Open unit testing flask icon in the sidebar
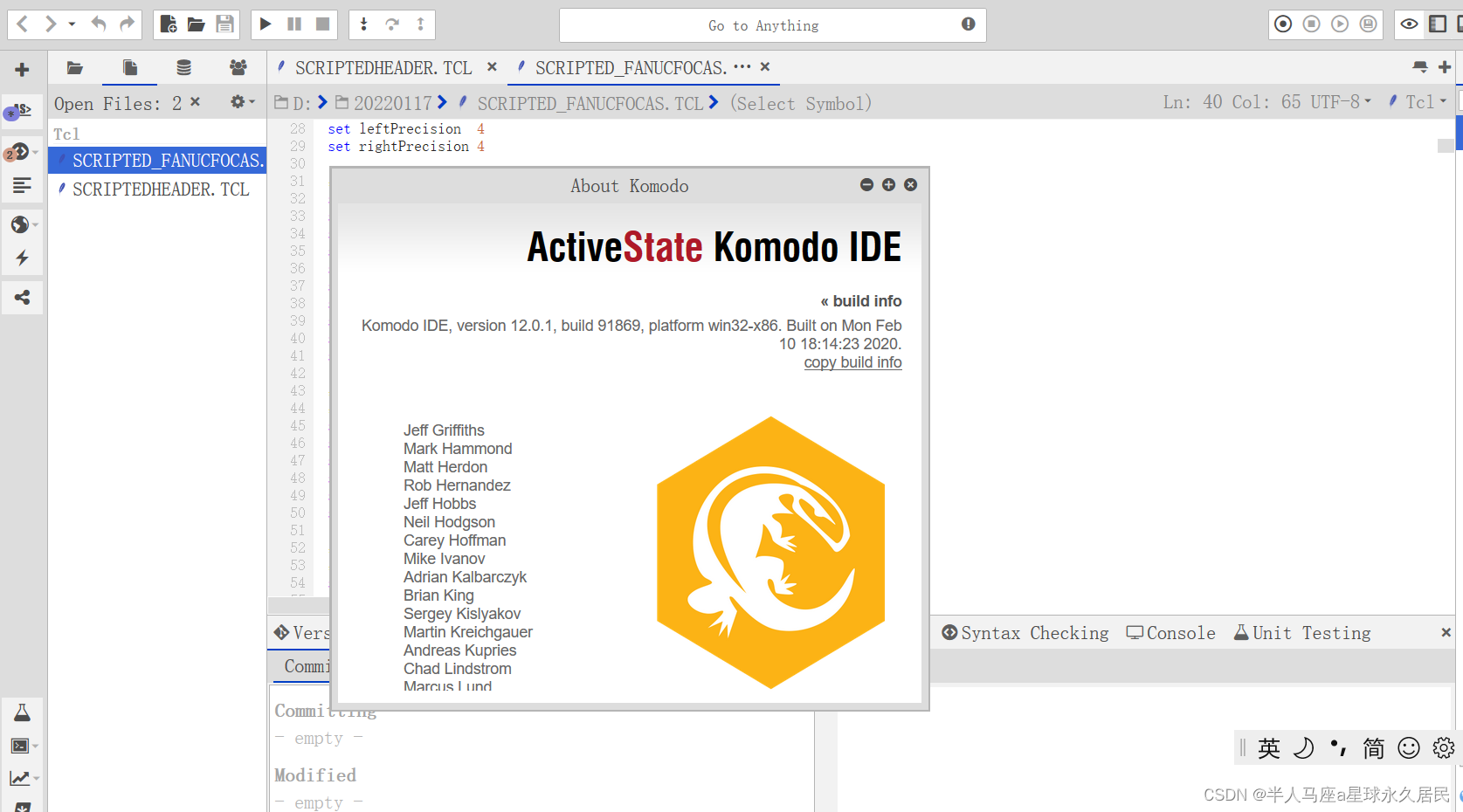Viewport: 1463px width, 812px height. tap(22, 712)
